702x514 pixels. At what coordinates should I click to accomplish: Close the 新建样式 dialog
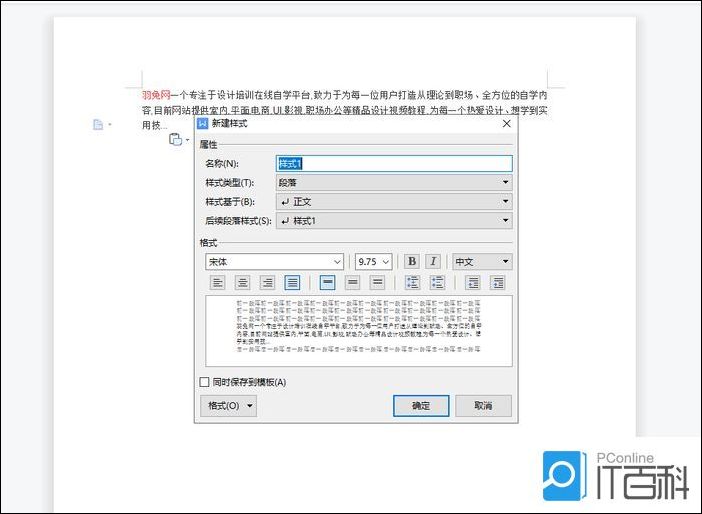click(x=506, y=124)
